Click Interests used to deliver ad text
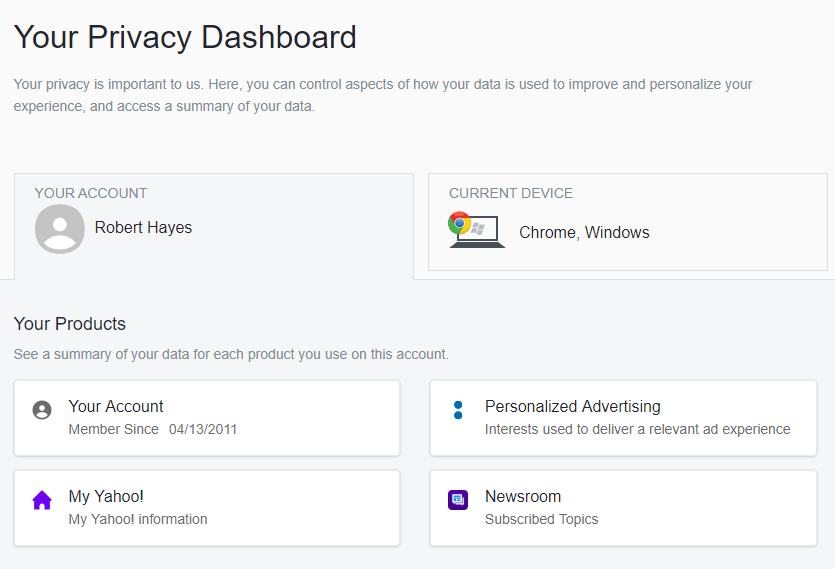Viewport: 835px width, 569px height. tap(637, 429)
